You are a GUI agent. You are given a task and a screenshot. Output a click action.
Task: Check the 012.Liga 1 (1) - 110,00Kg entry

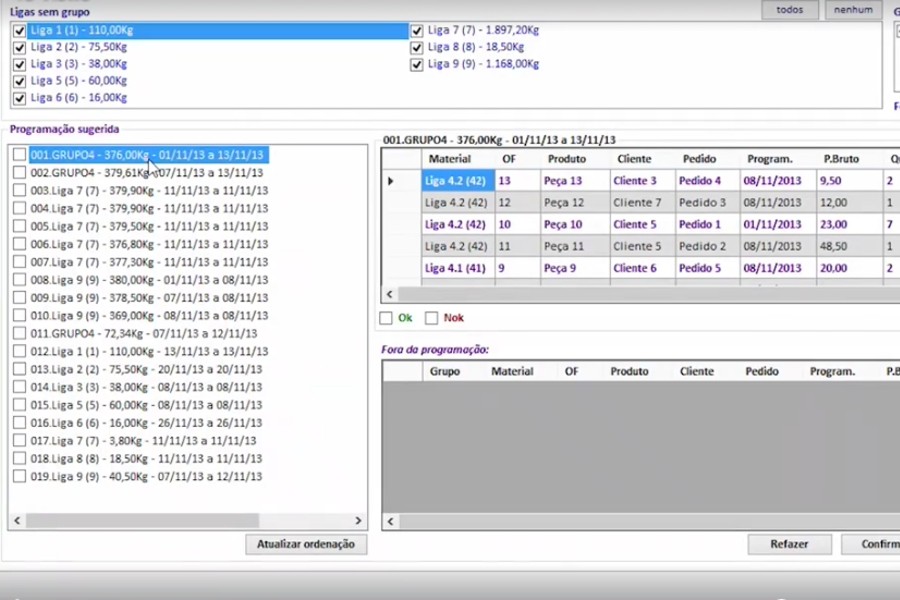coord(19,352)
